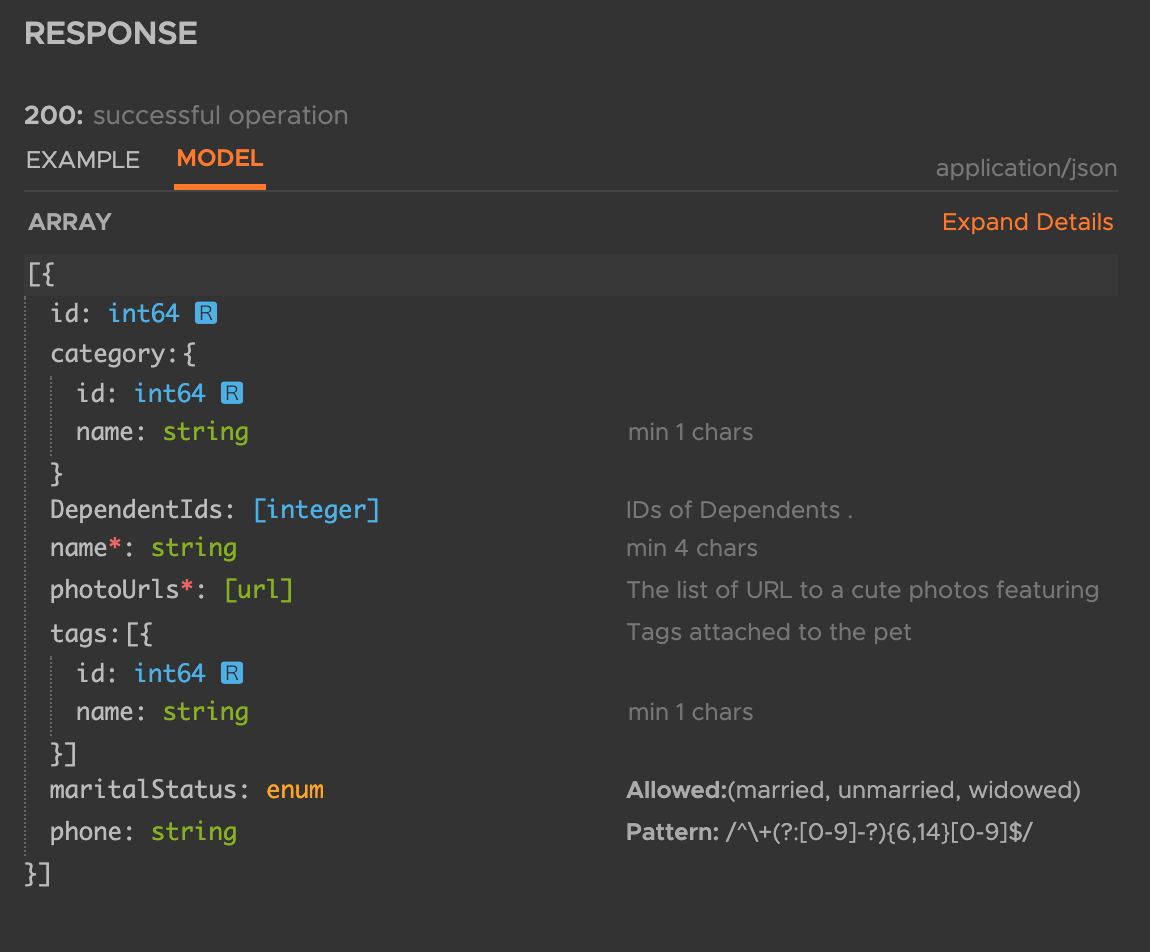Click the phone pattern regex text

[x=878, y=832]
